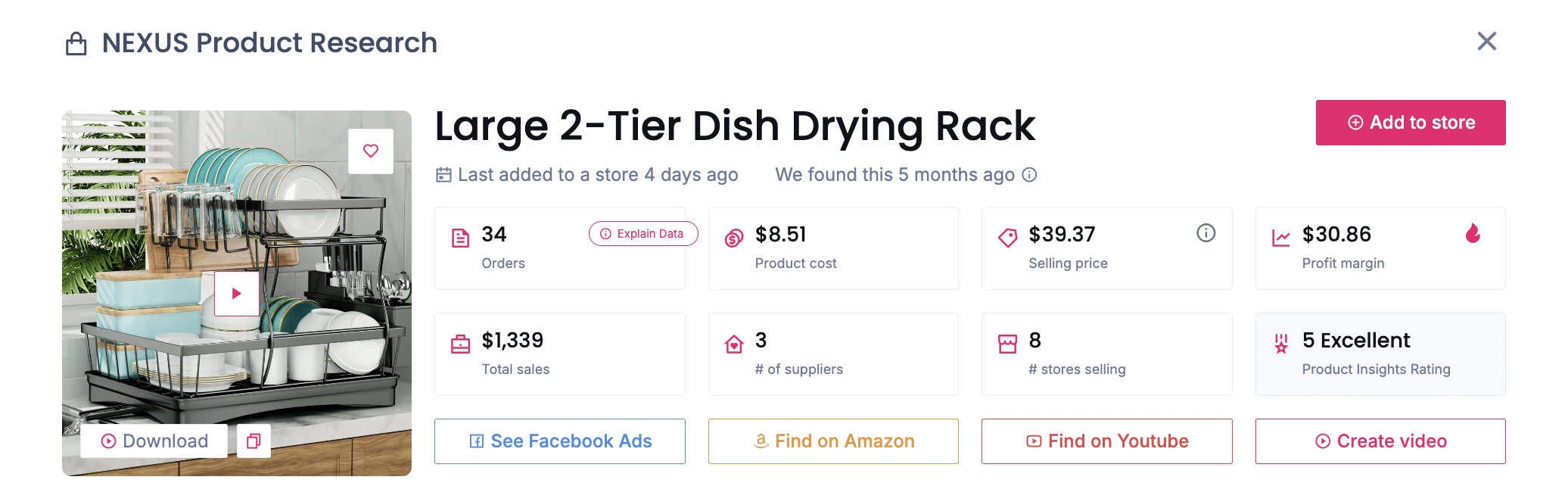This screenshot has width=1568, height=483.
Task: Click Add to store
Action: coord(1410,122)
